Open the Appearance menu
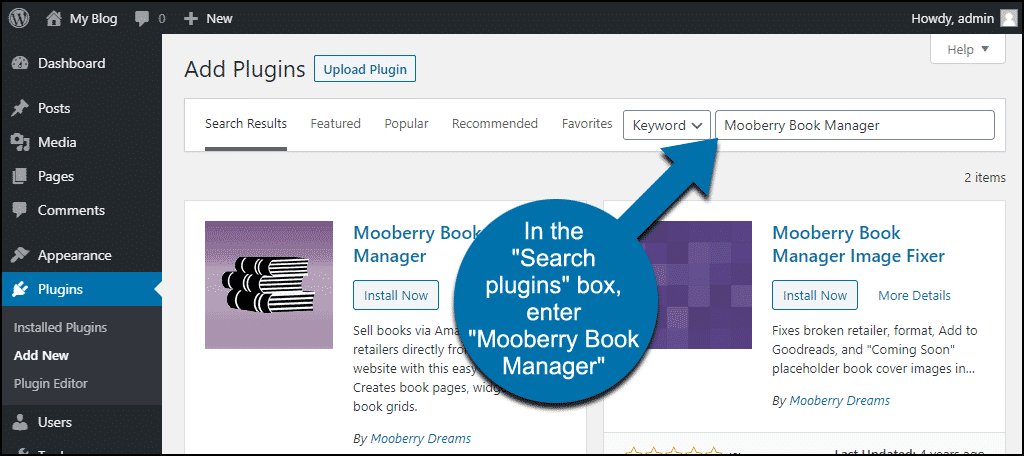The image size is (1024, 456). pos(81,255)
